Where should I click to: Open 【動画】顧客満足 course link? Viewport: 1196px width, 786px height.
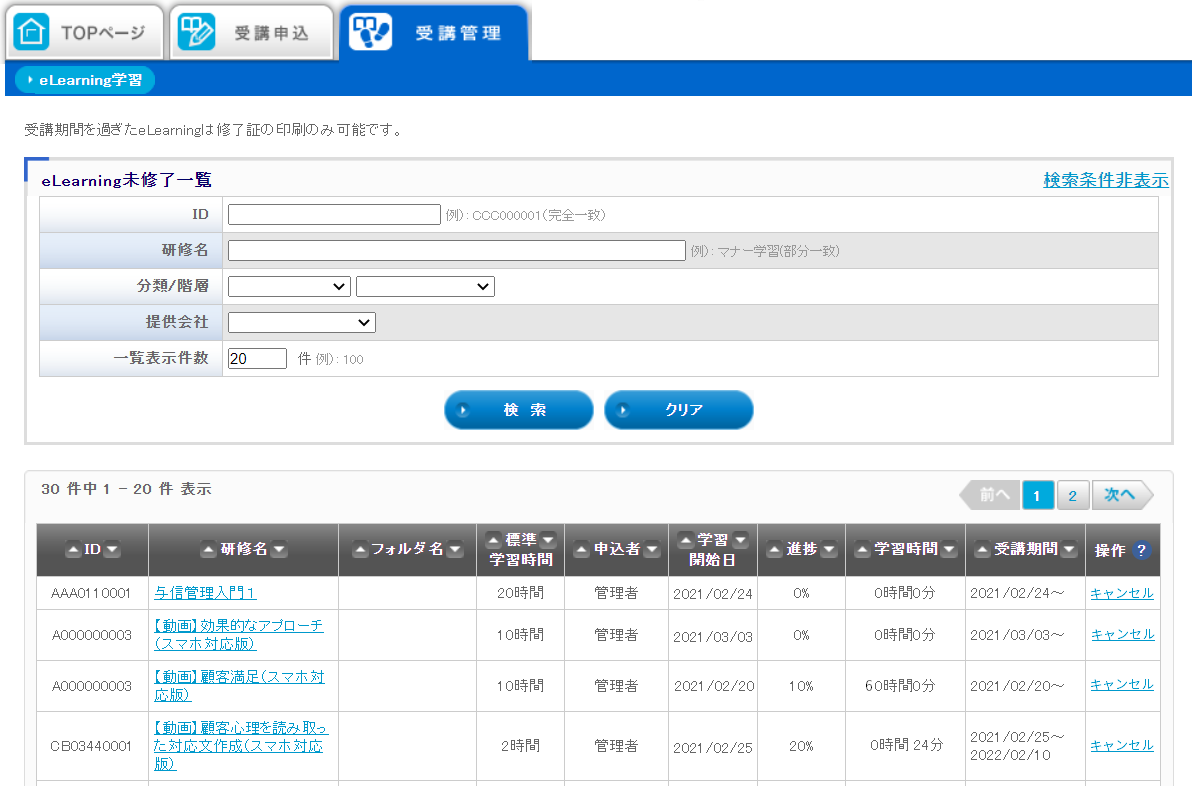pyautogui.click(x=239, y=685)
